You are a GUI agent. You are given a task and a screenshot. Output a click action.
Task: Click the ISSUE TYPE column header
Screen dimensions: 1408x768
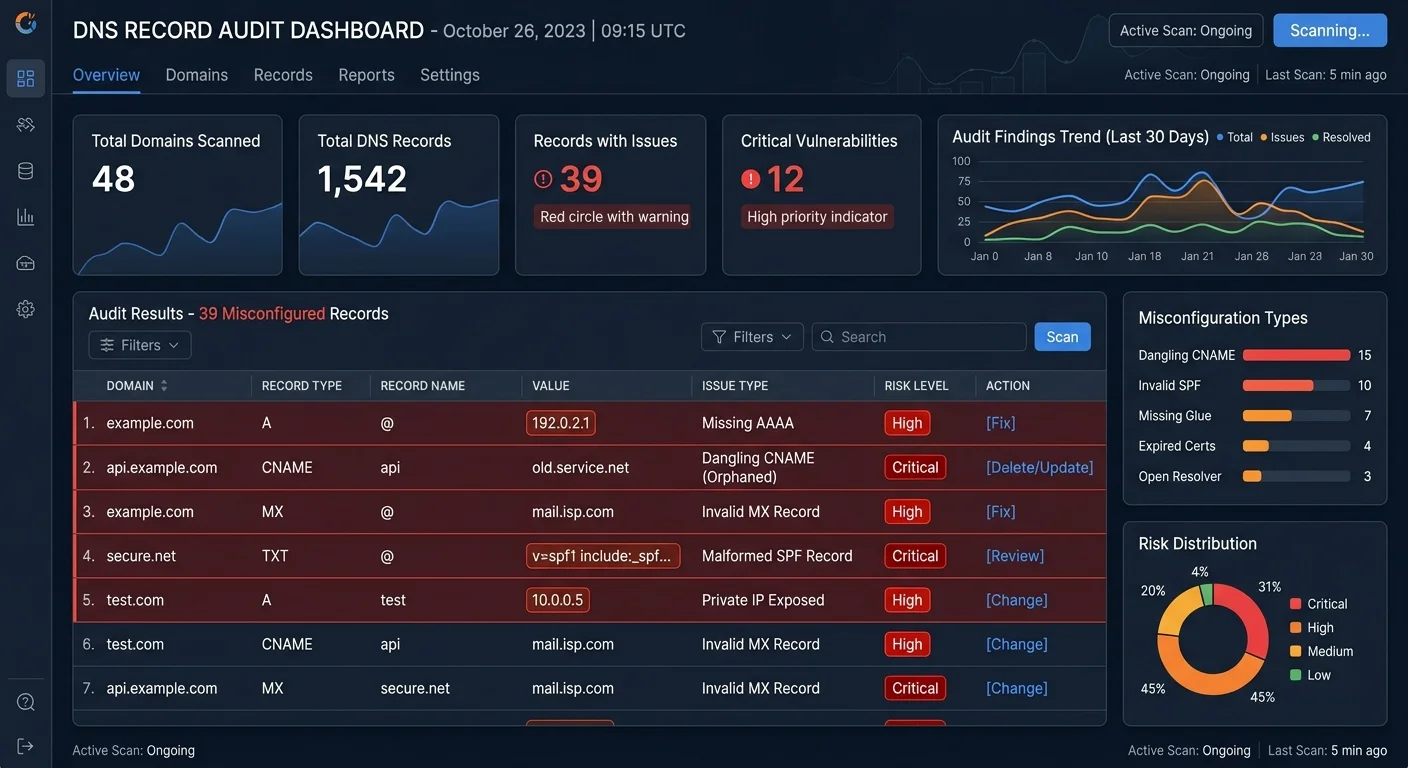(x=735, y=386)
